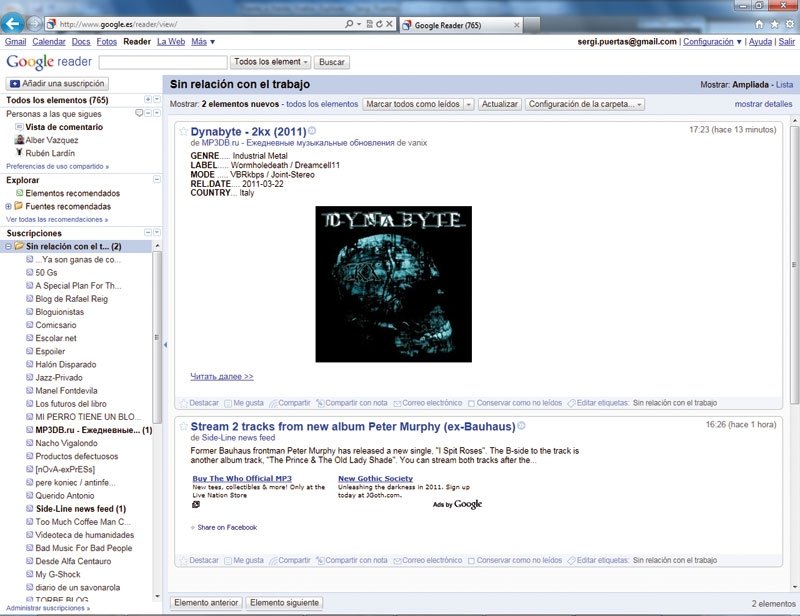Switch to Lista view
The width and height of the screenshot is (800, 616).
pos(784,85)
